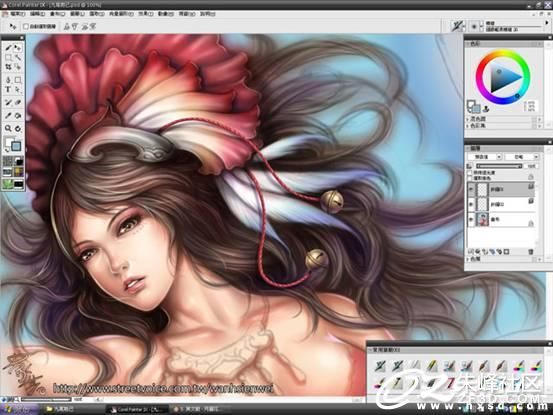Toggle Preserve Transparency checkbox in Layers panel
Image resolution: width=553 pixels, height=415 pixels.
pyautogui.click(x=470, y=172)
